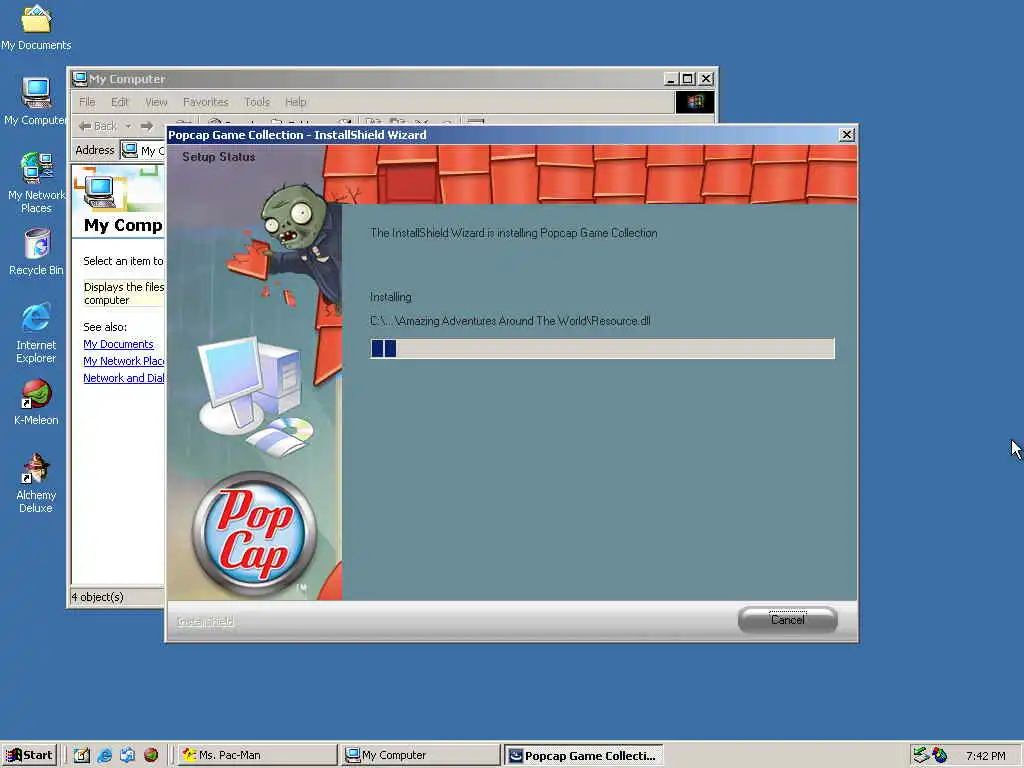Screen dimensions: 1024x768
Task: Open the Help menu in My Computer
Action: pyautogui.click(x=295, y=102)
